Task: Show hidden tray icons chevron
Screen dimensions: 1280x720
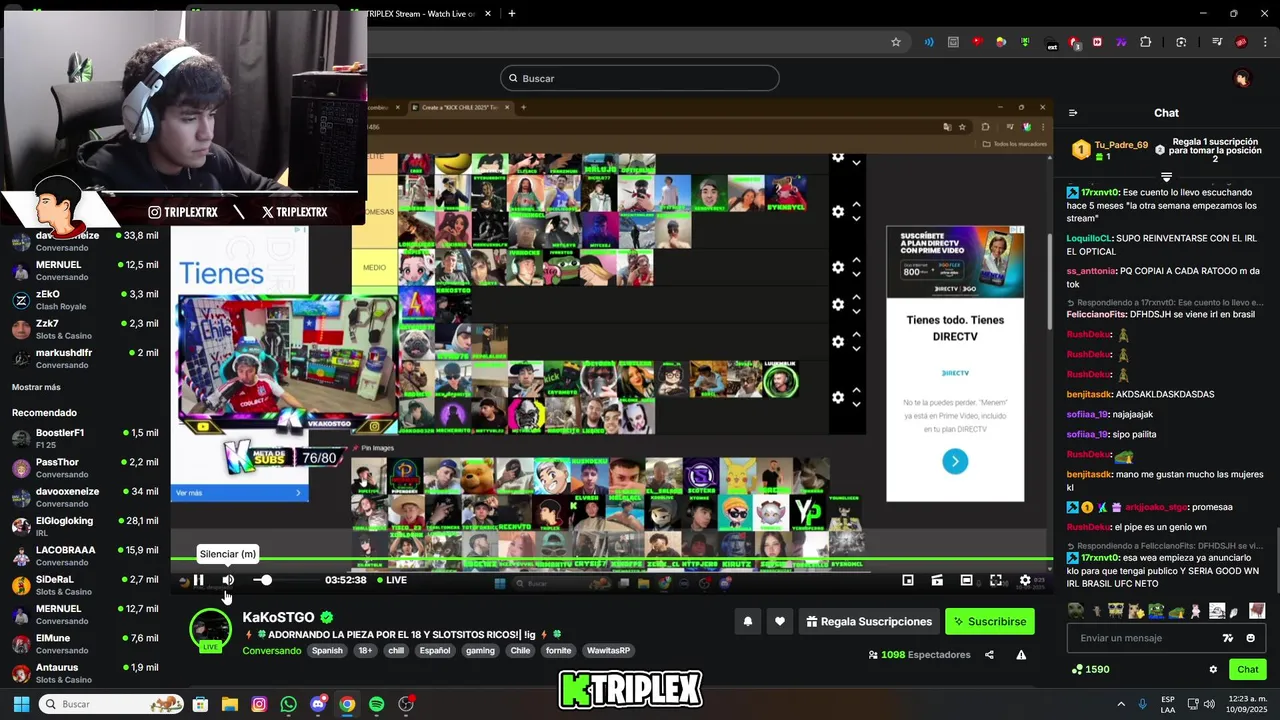Action: tap(1121, 704)
